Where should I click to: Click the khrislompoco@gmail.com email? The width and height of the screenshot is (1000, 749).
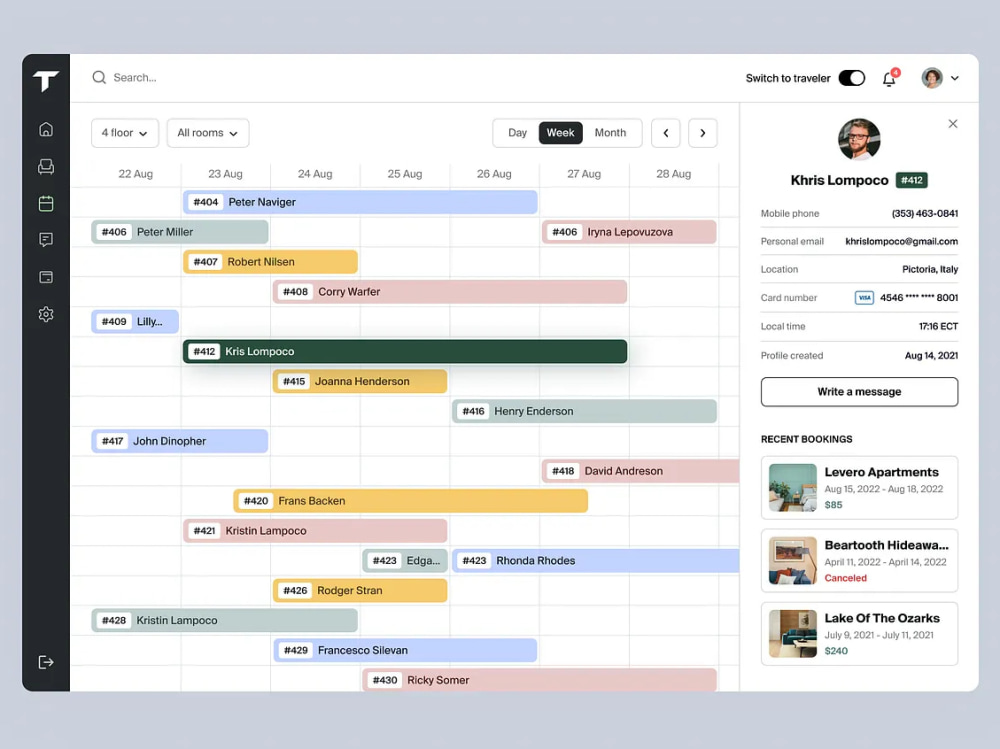(901, 241)
